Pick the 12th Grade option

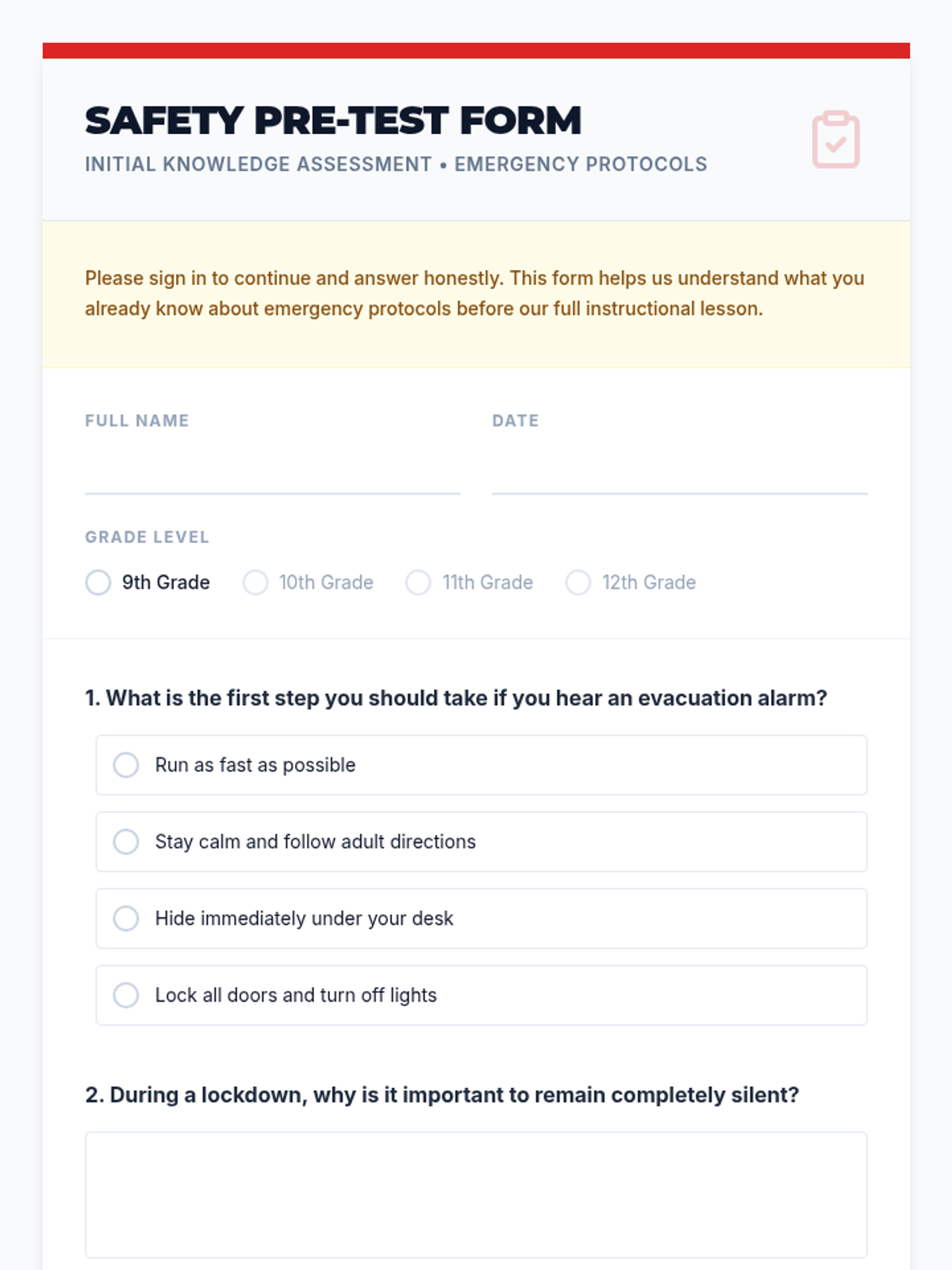pos(578,583)
